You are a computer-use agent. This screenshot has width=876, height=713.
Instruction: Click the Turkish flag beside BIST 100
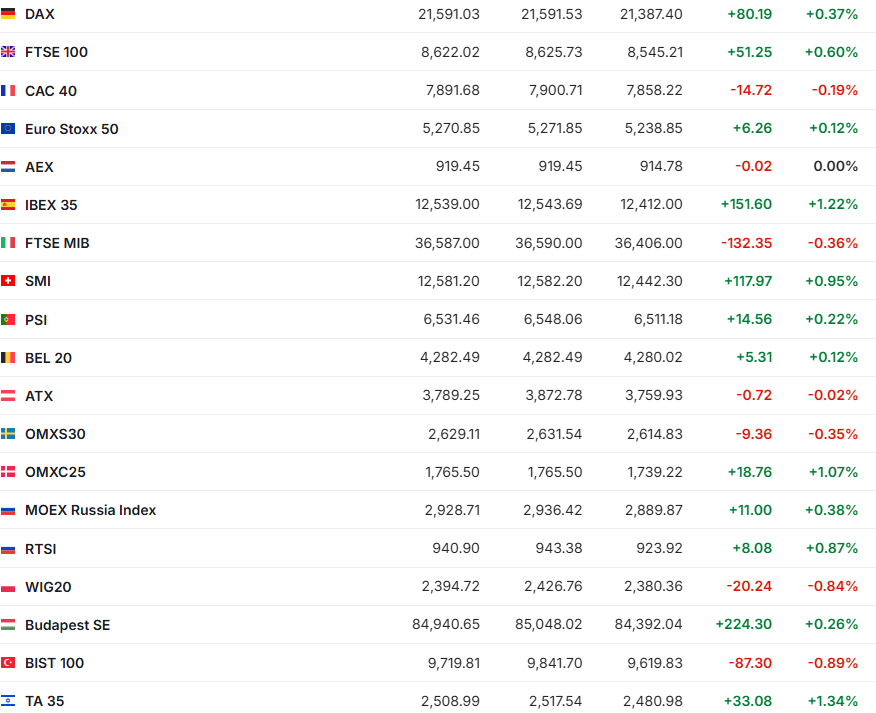[8, 663]
